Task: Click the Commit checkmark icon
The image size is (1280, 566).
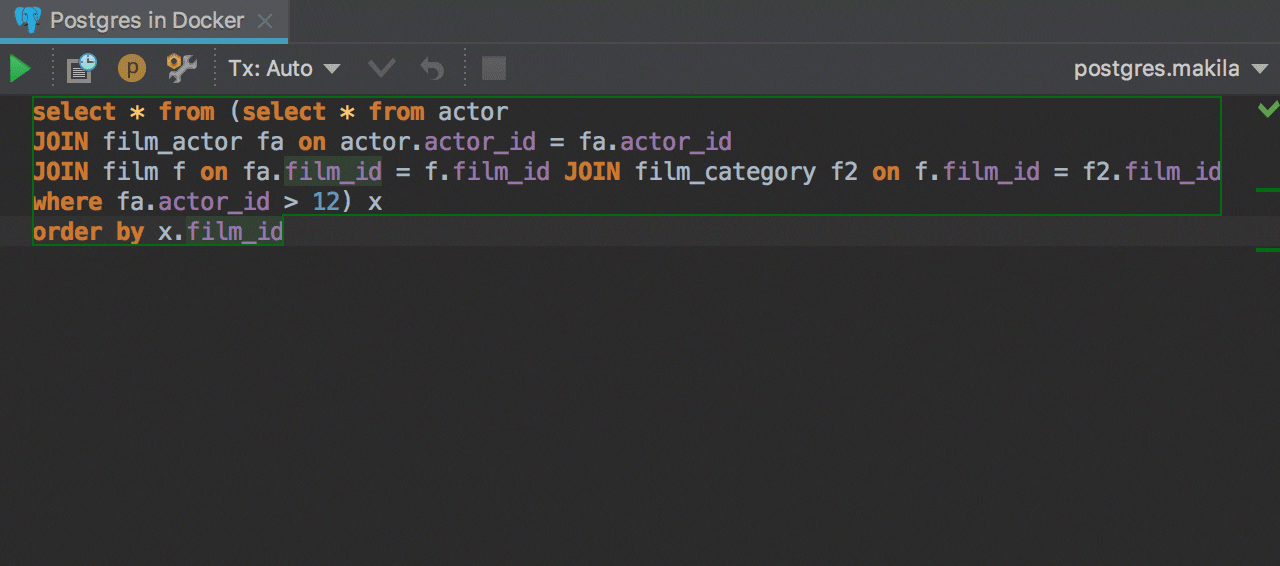Action: click(x=381, y=69)
